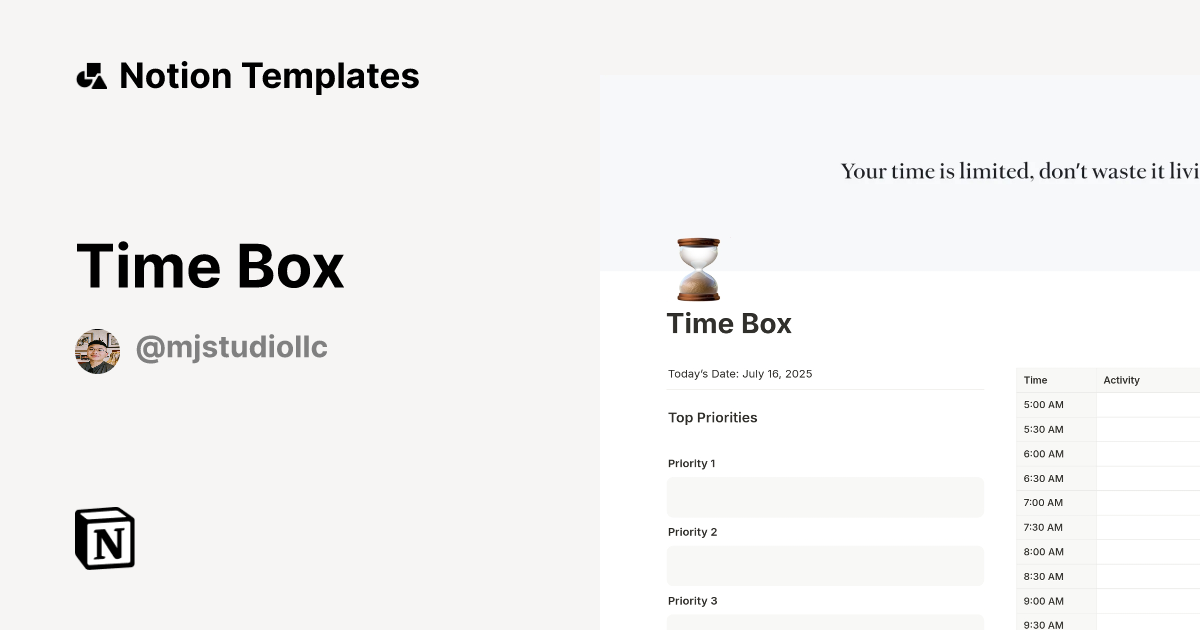Click the 6:30 AM time cell
Screen dimensions: 1200x630
(1043, 478)
